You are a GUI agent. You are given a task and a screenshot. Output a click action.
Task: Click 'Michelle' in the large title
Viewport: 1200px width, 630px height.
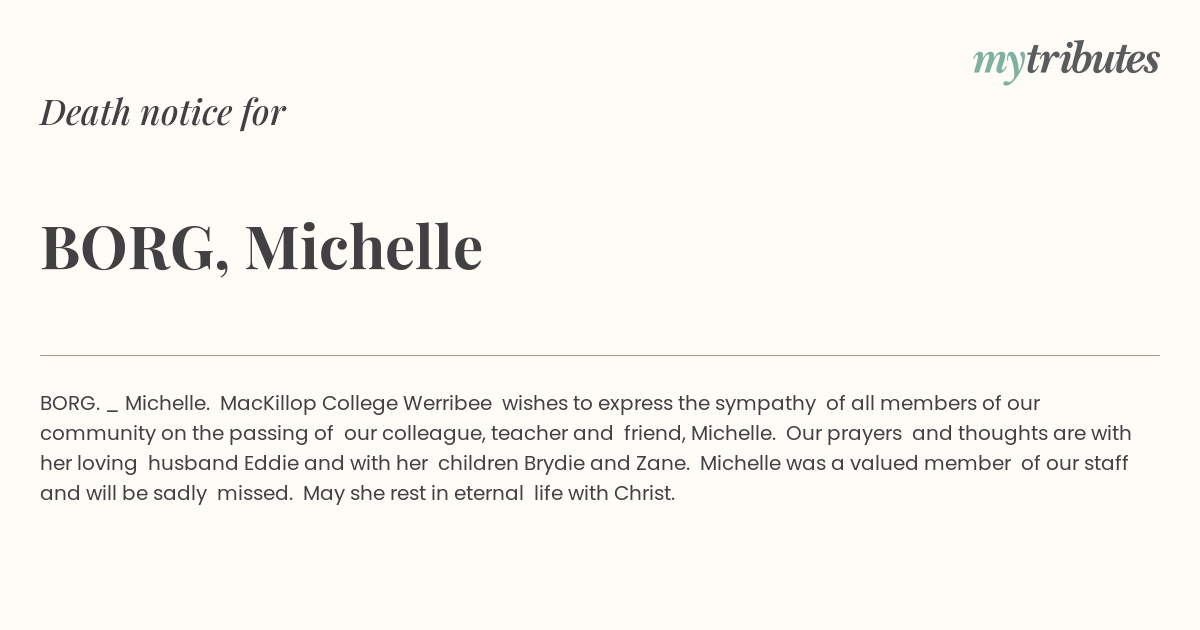tap(364, 246)
